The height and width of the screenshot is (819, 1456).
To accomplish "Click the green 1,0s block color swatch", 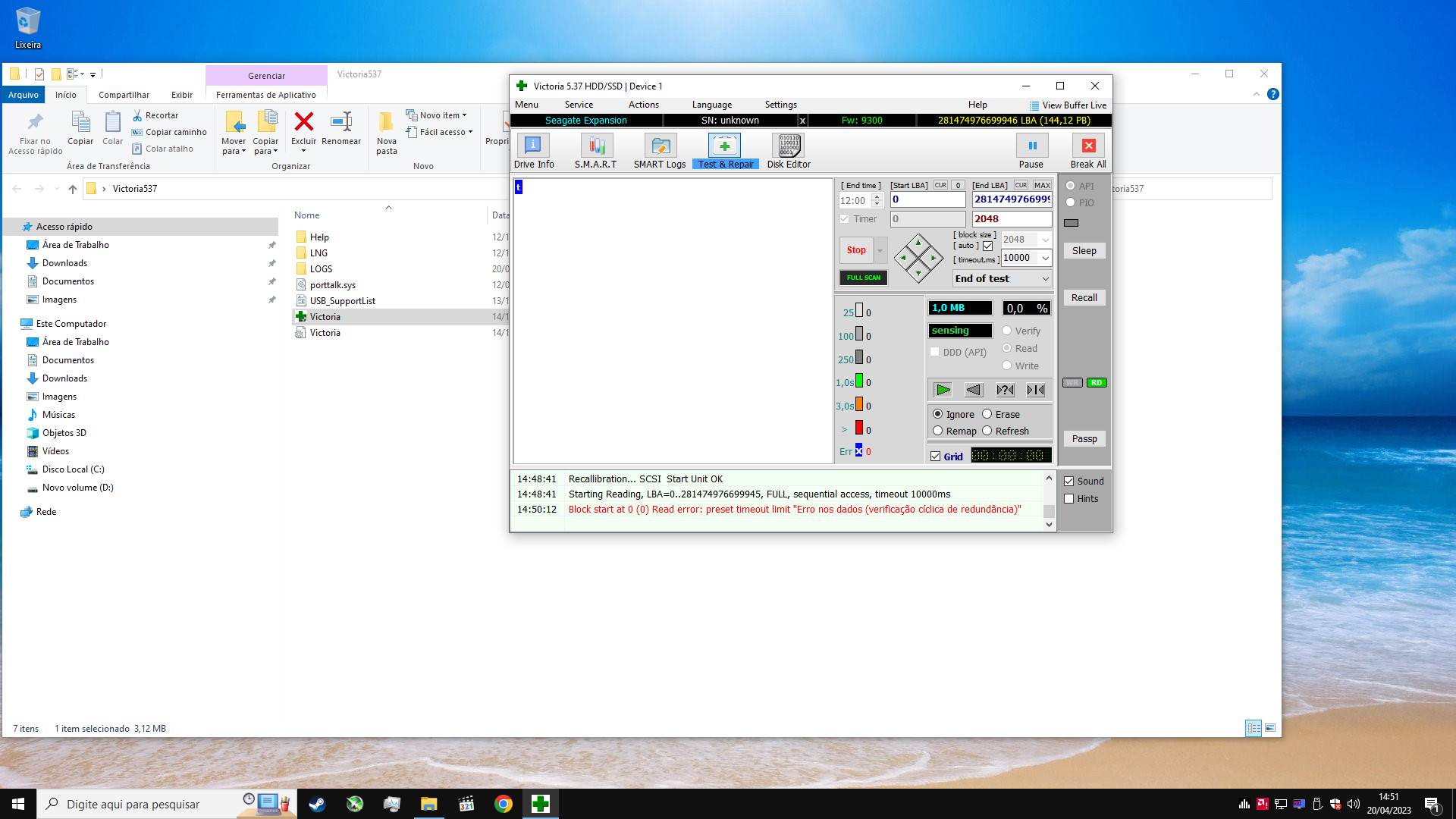I will (x=859, y=381).
